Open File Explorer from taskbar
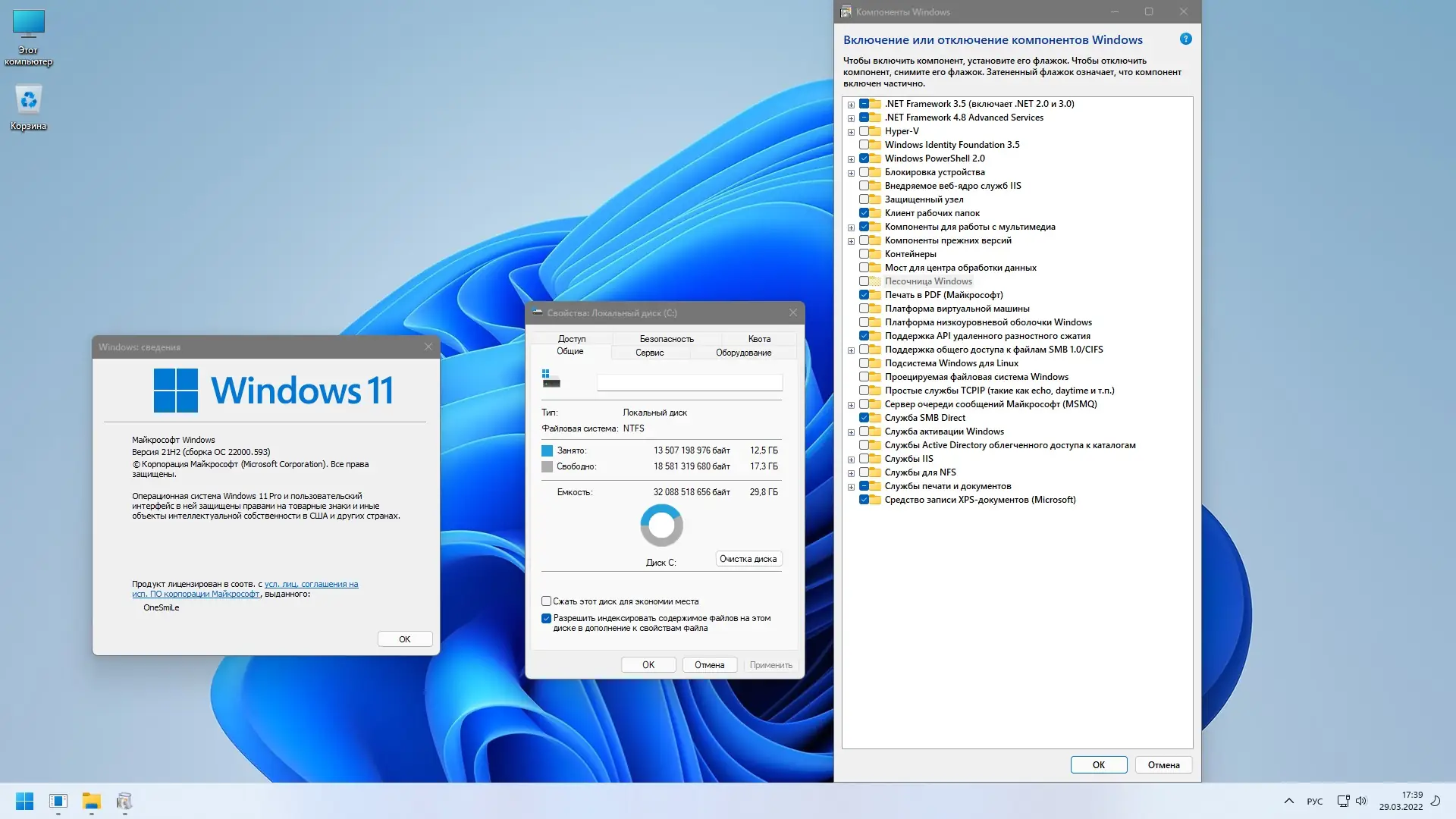 click(91, 801)
